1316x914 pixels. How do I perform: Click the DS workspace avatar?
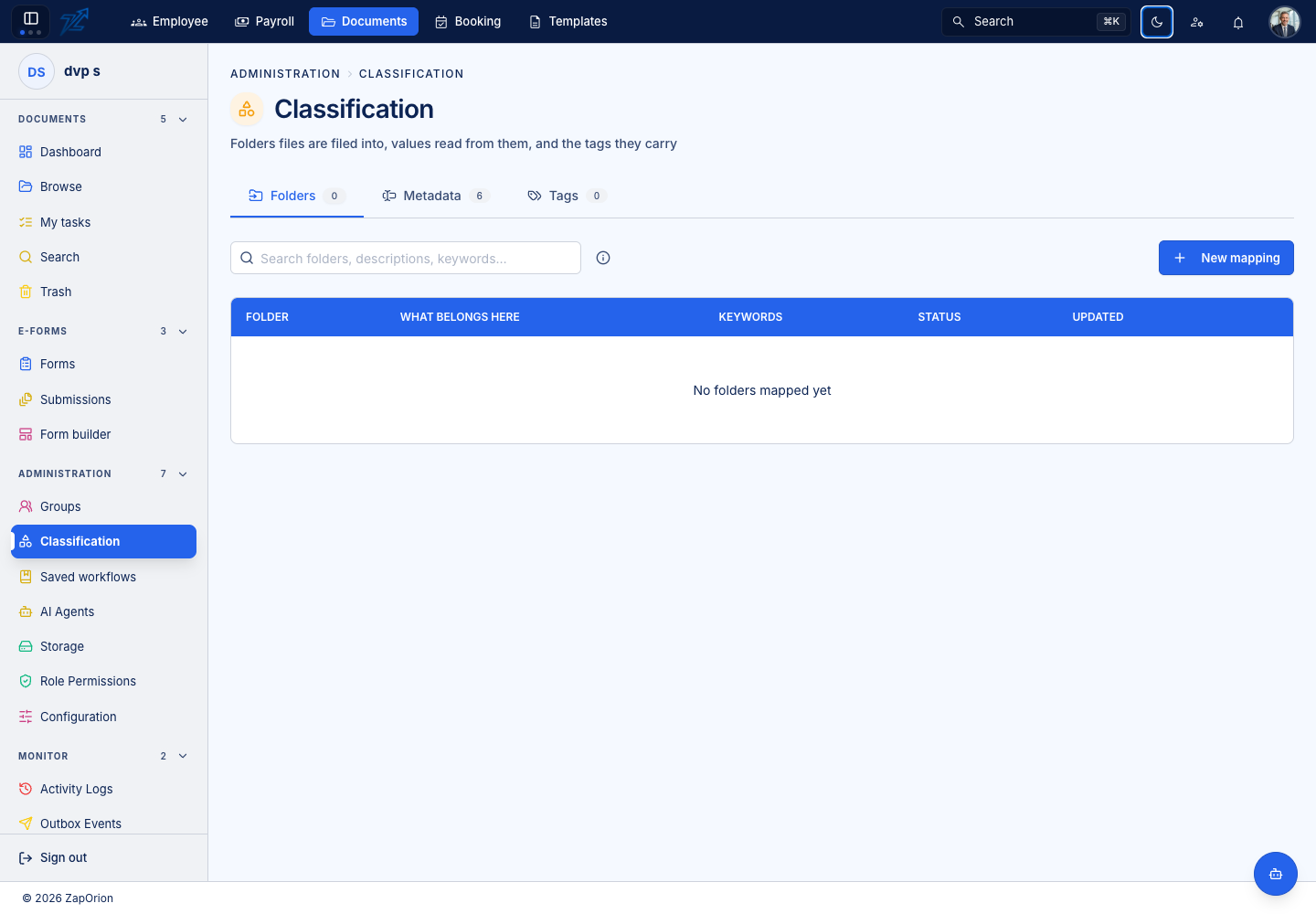[x=37, y=71]
